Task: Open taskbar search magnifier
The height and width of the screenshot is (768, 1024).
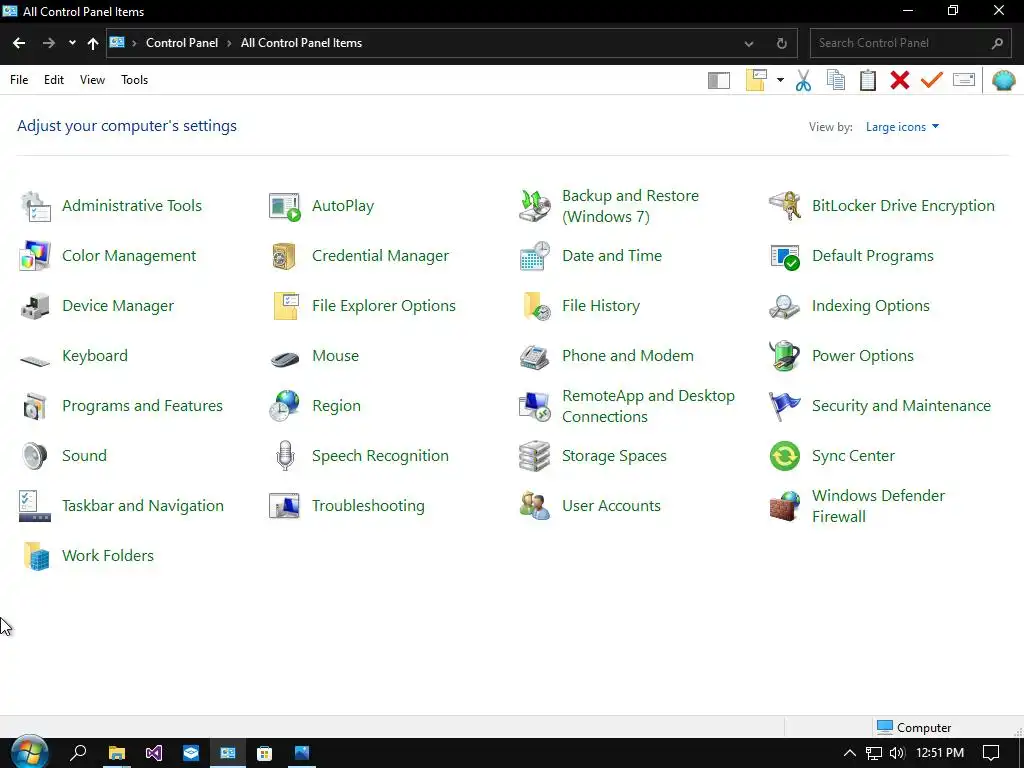Action: tap(78, 753)
